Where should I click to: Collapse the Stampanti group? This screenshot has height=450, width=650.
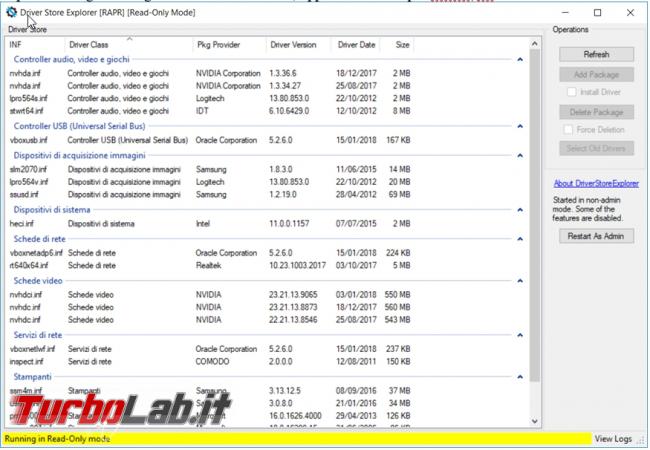coord(520,377)
